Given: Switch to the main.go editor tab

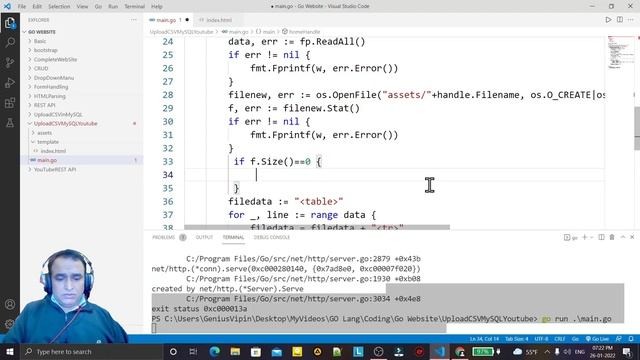Looking at the screenshot, I should click(169, 20).
